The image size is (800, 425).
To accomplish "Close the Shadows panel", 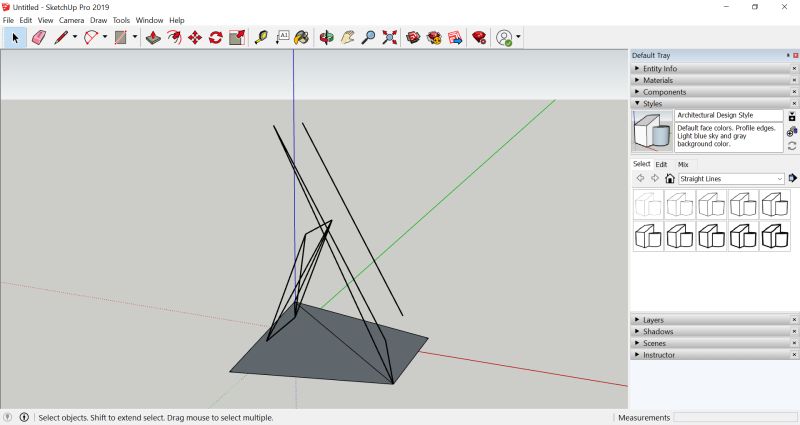I will (794, 332).
